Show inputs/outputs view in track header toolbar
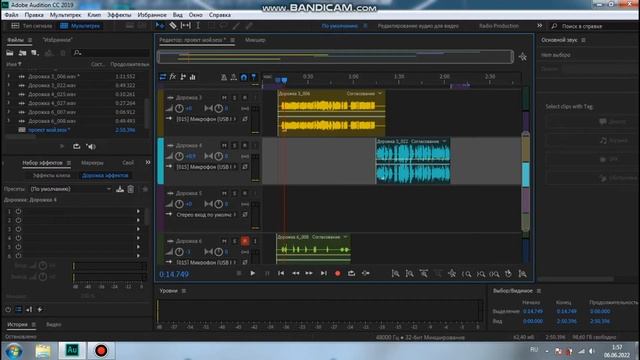The height and width of the screenshot is (360, 640). 163,77
